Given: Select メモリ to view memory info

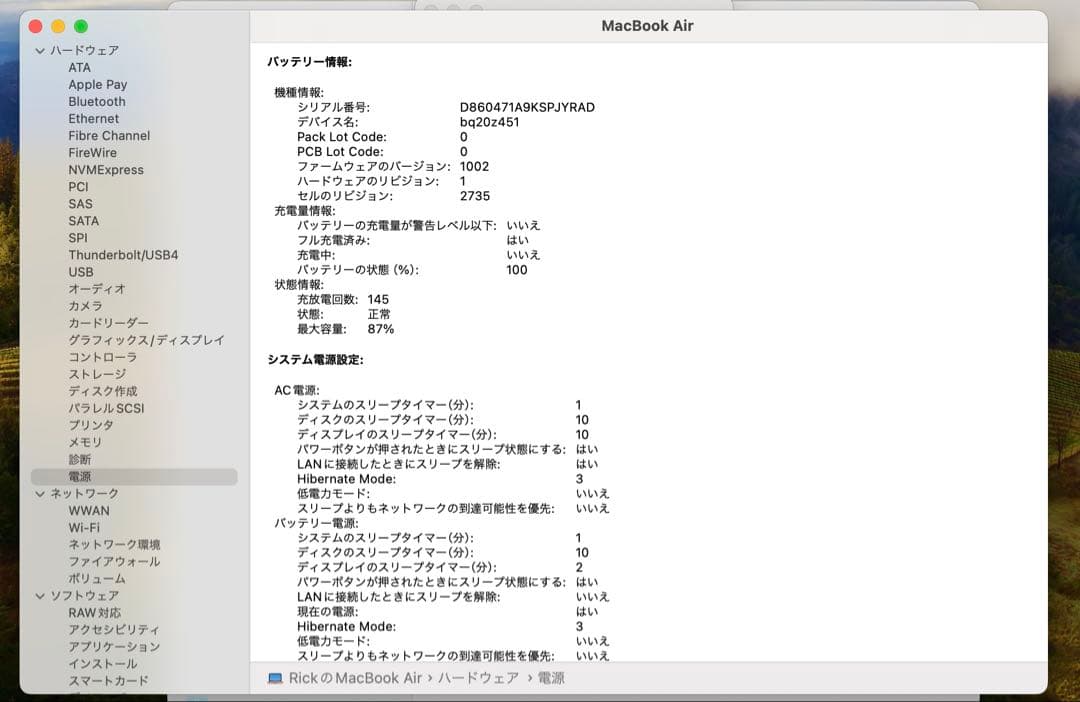Looking at the screenshot, I should point(82,442).
